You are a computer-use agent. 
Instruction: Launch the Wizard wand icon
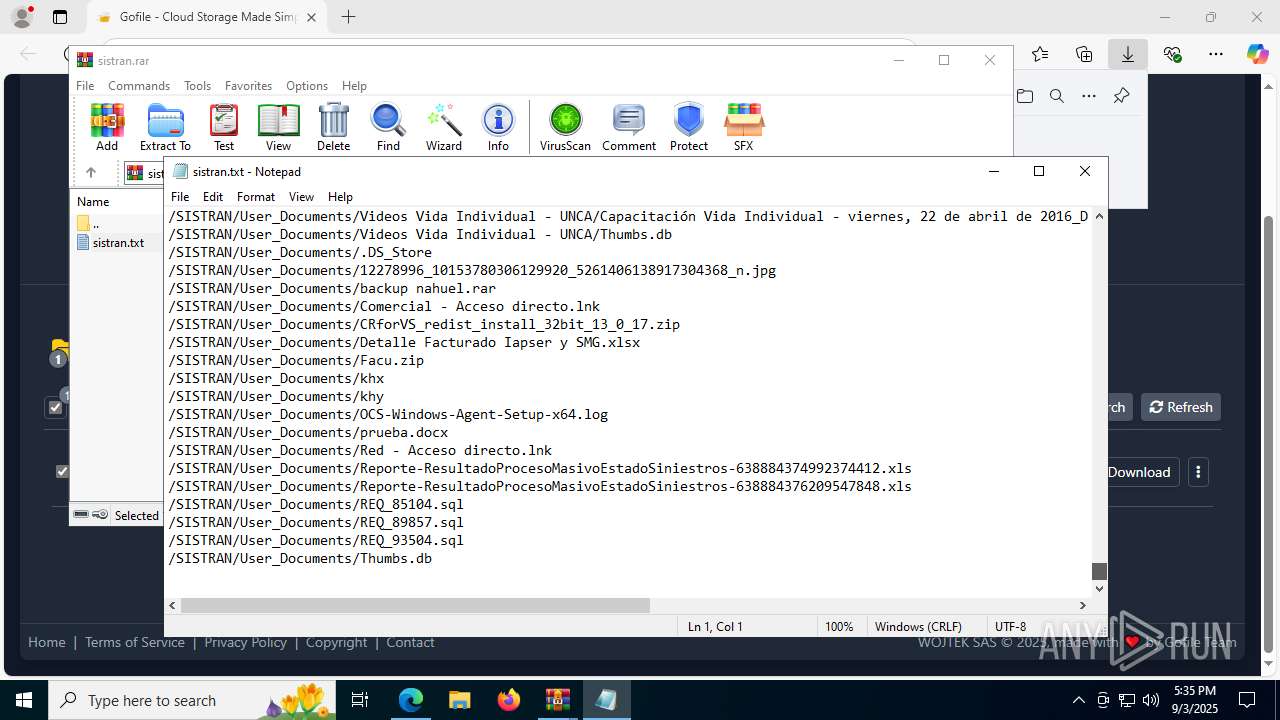tap(443, 127)
